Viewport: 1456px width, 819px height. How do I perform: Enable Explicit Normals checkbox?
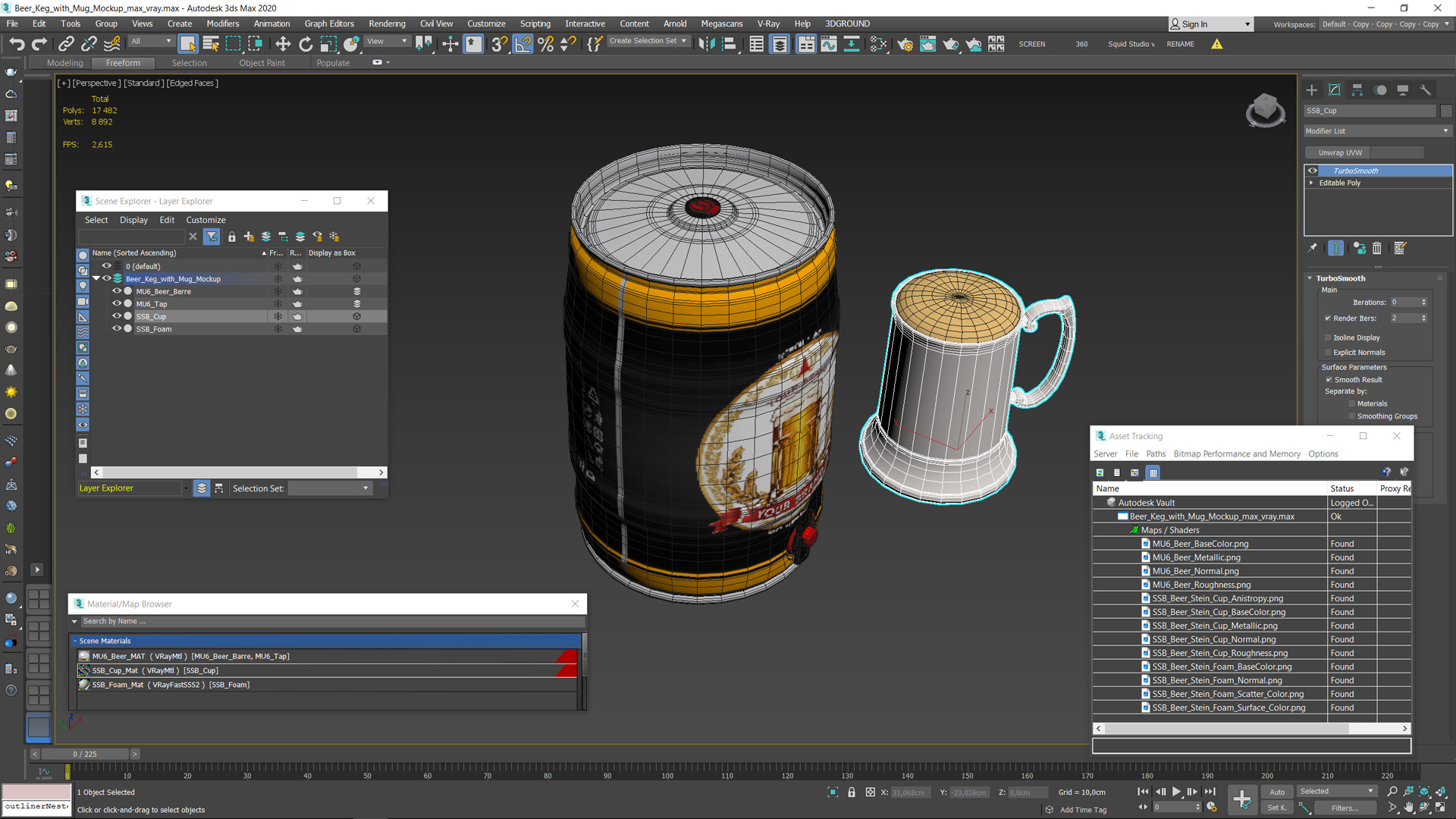1328,353
